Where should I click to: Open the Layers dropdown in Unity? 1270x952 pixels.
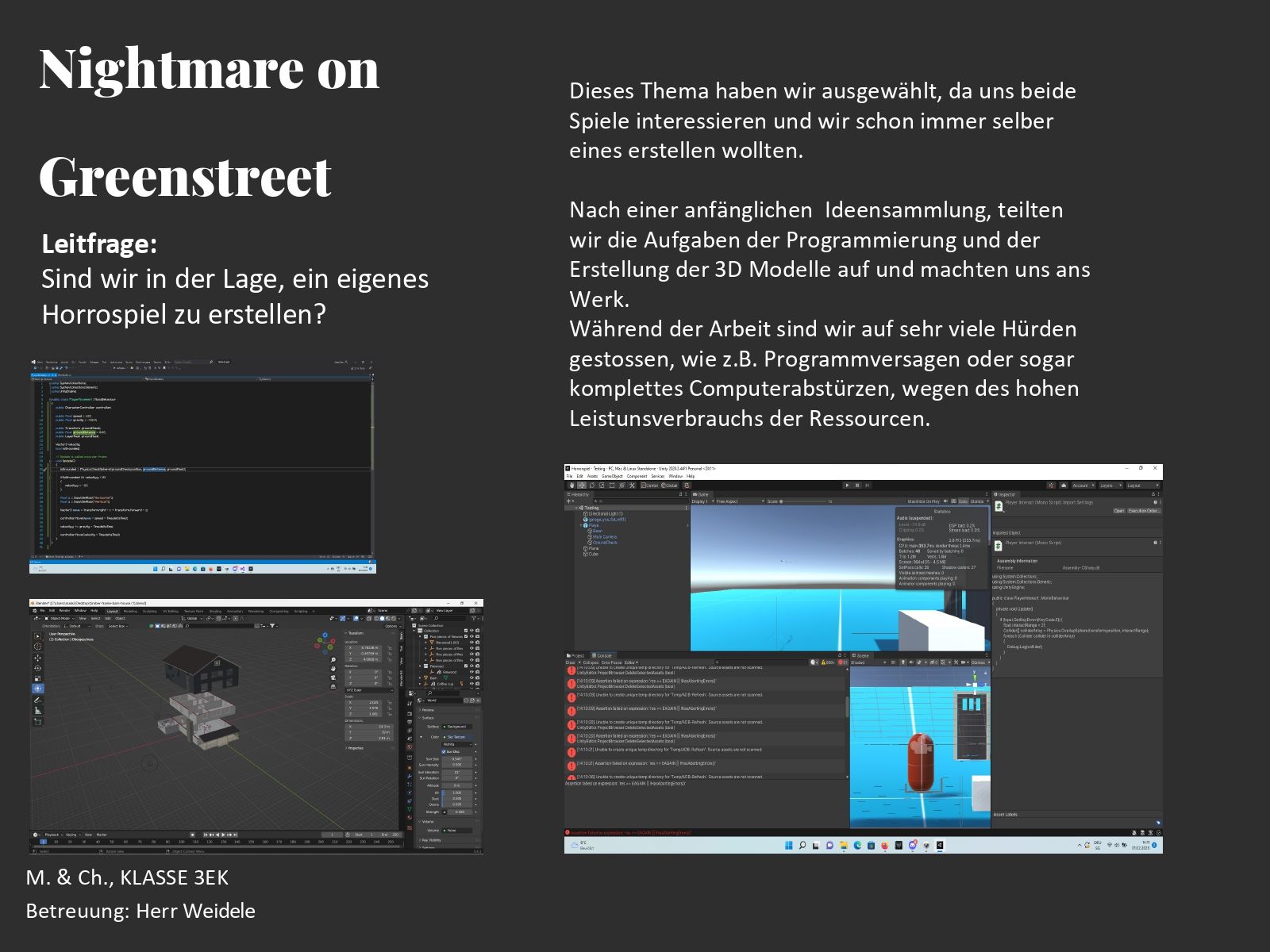[1108, 485]
